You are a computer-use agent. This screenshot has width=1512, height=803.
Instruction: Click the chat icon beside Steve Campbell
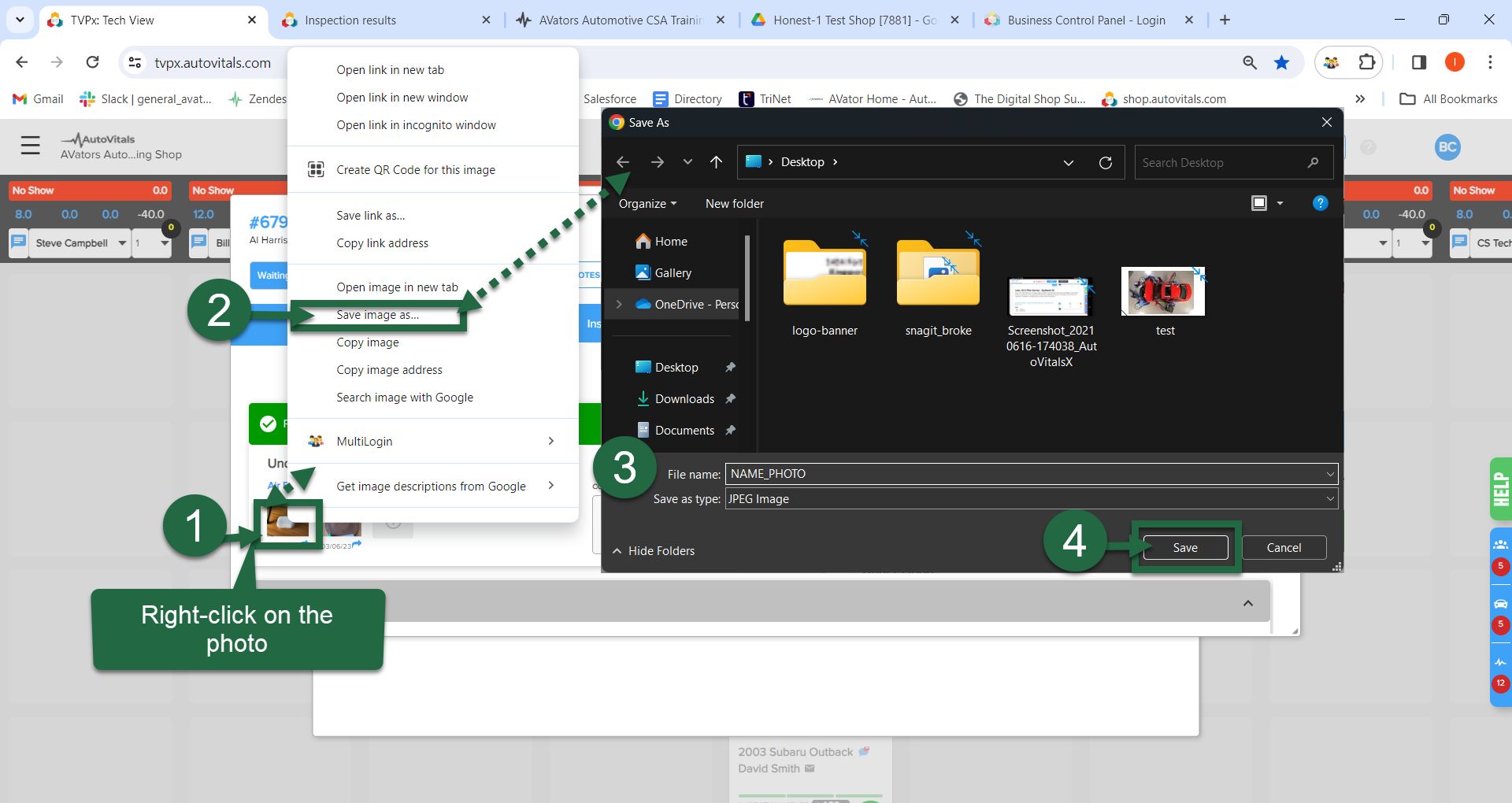pyautogui.click(x=19, y=242)
